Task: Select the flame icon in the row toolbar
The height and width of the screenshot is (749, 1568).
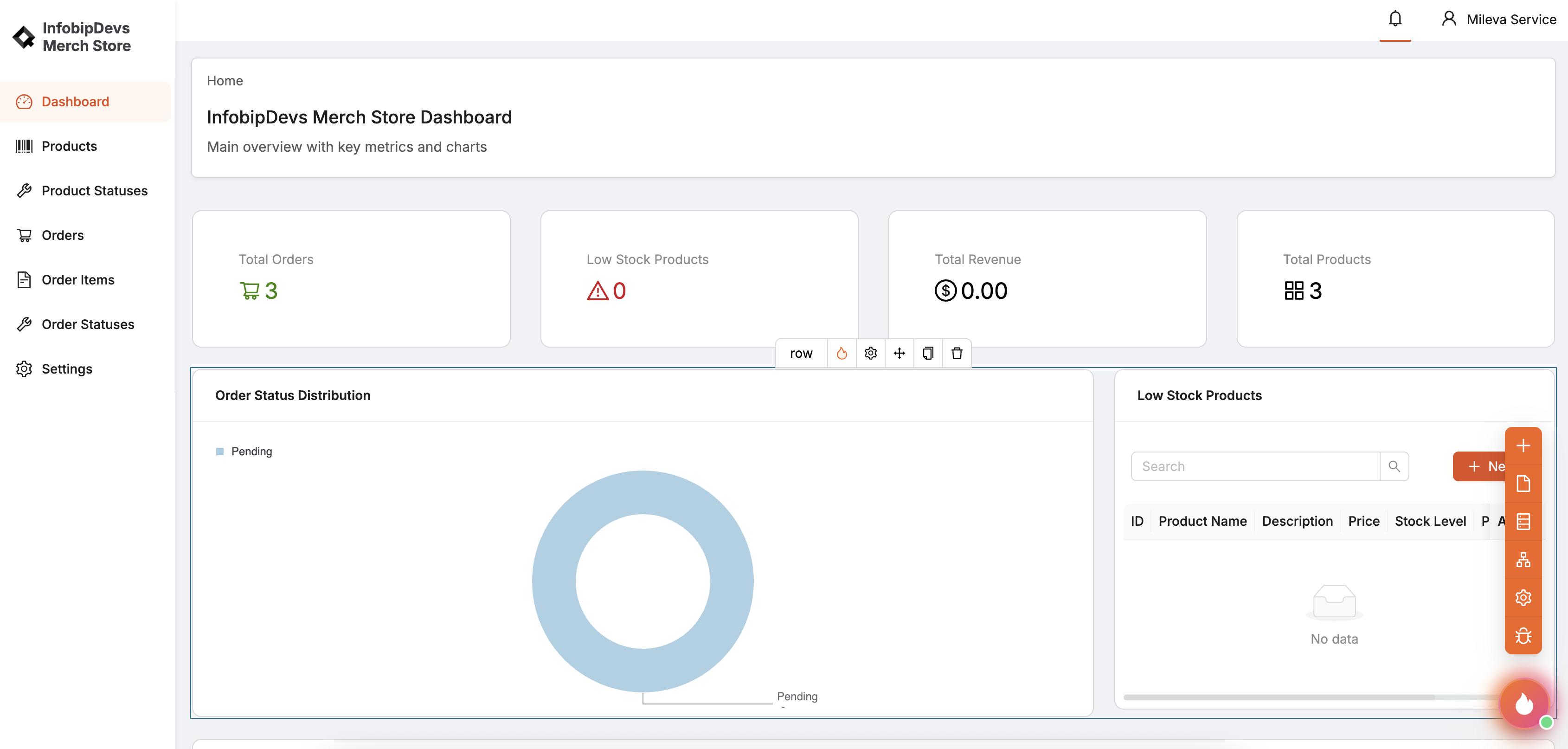Action: 842,353
